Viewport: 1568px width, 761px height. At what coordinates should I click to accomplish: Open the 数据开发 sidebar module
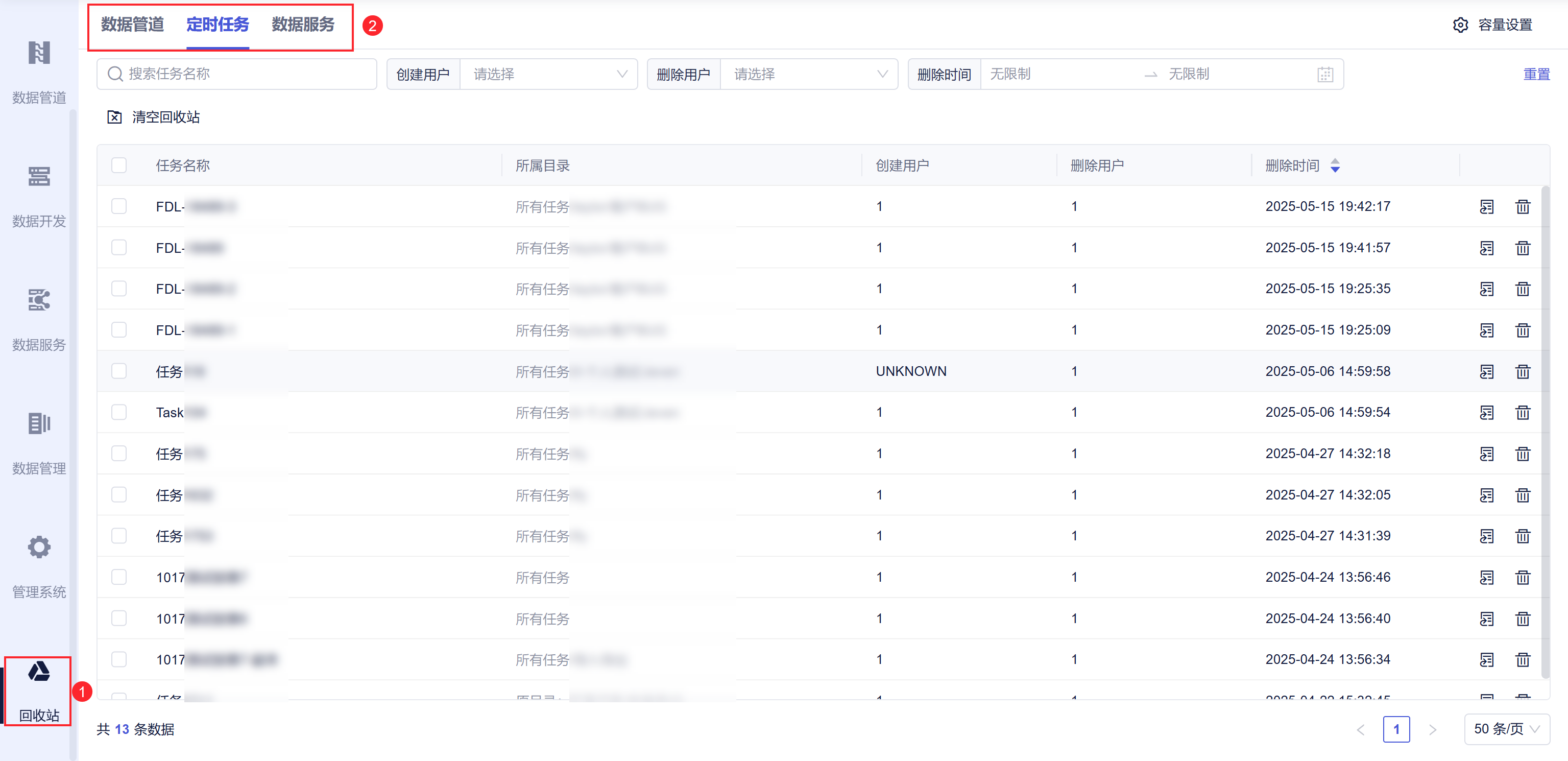39,177
